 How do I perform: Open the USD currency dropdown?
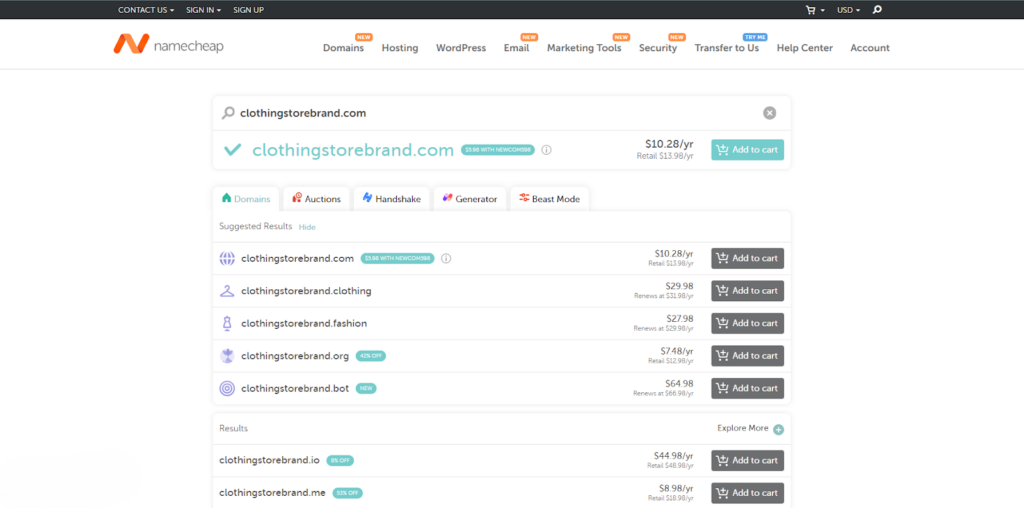click(x=848, y=10)
